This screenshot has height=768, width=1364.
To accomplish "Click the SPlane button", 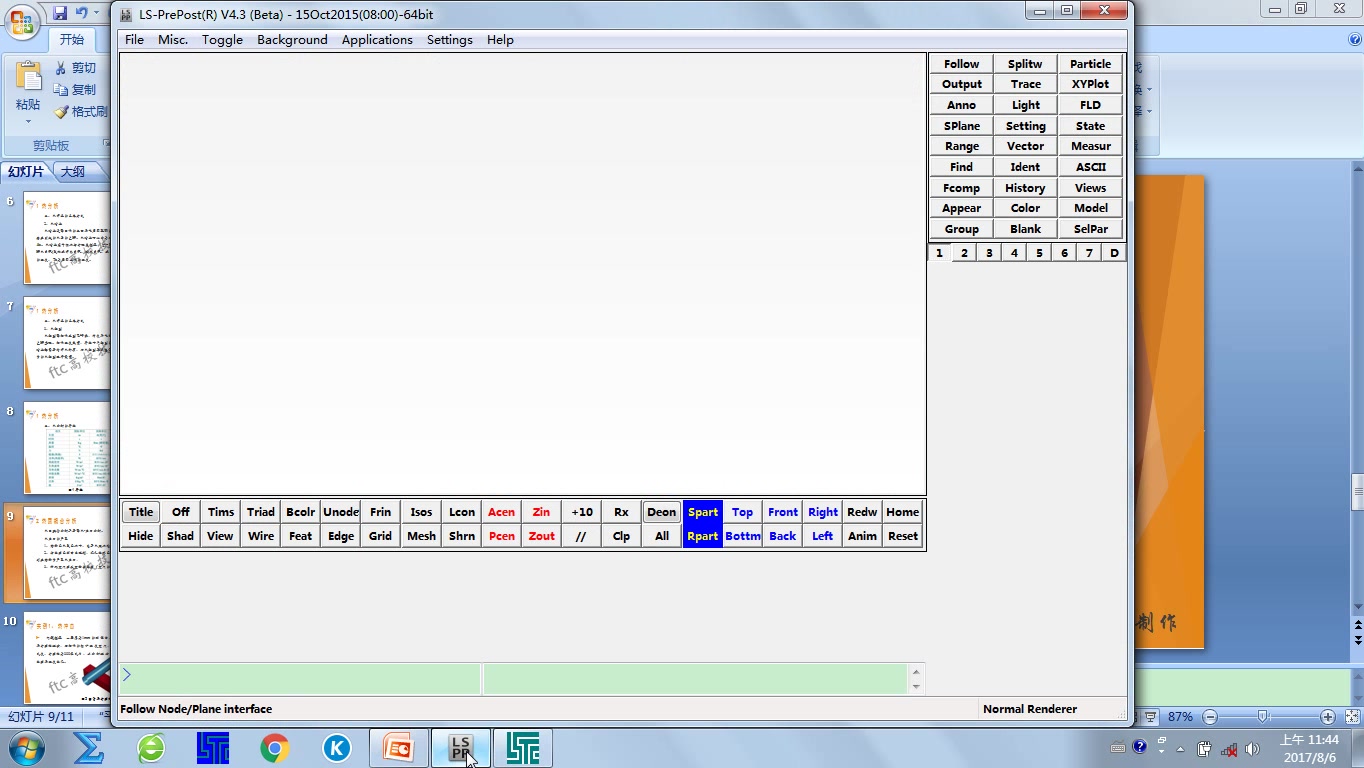I will [961, 126].
